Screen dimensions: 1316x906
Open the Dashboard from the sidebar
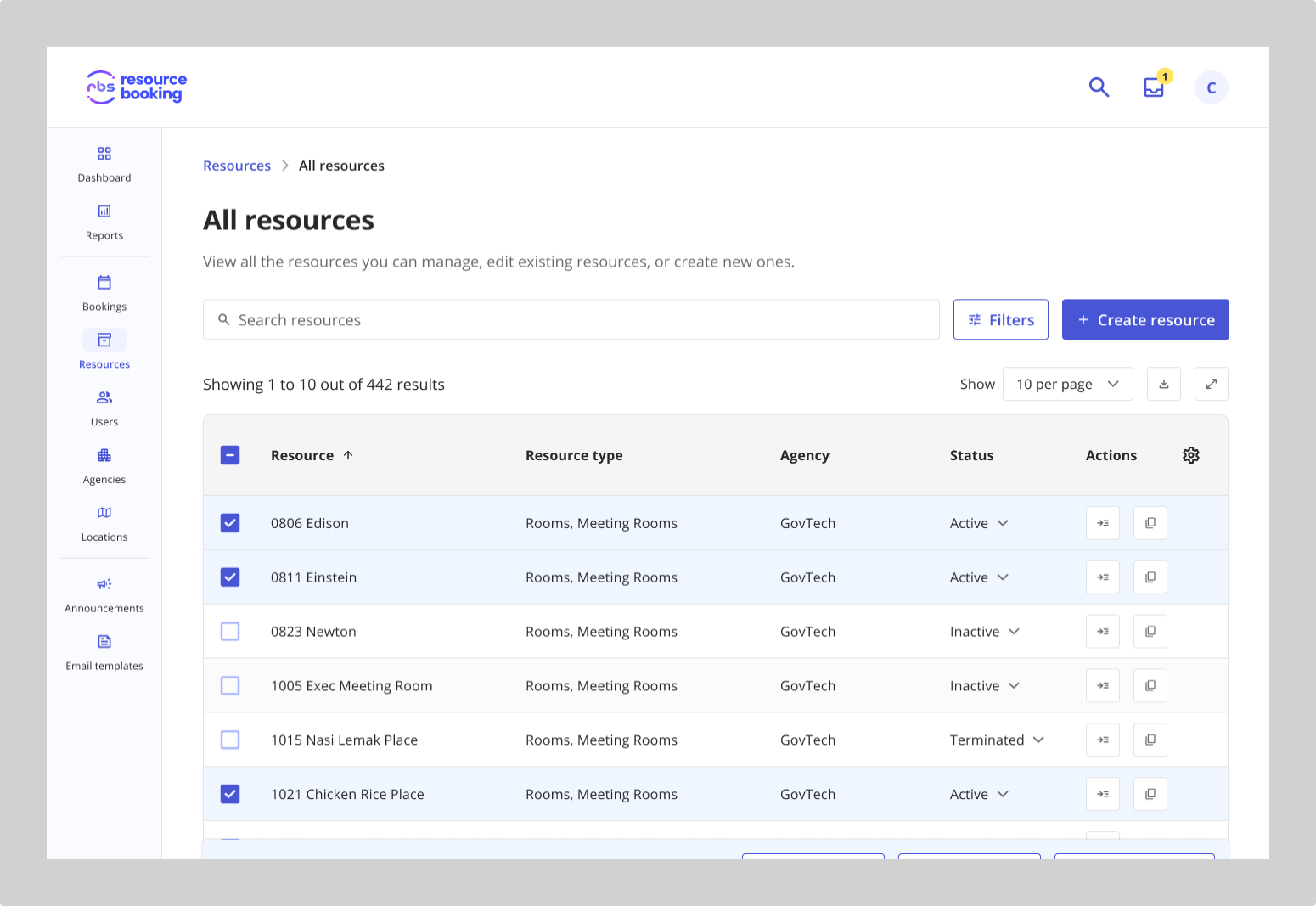104,165
